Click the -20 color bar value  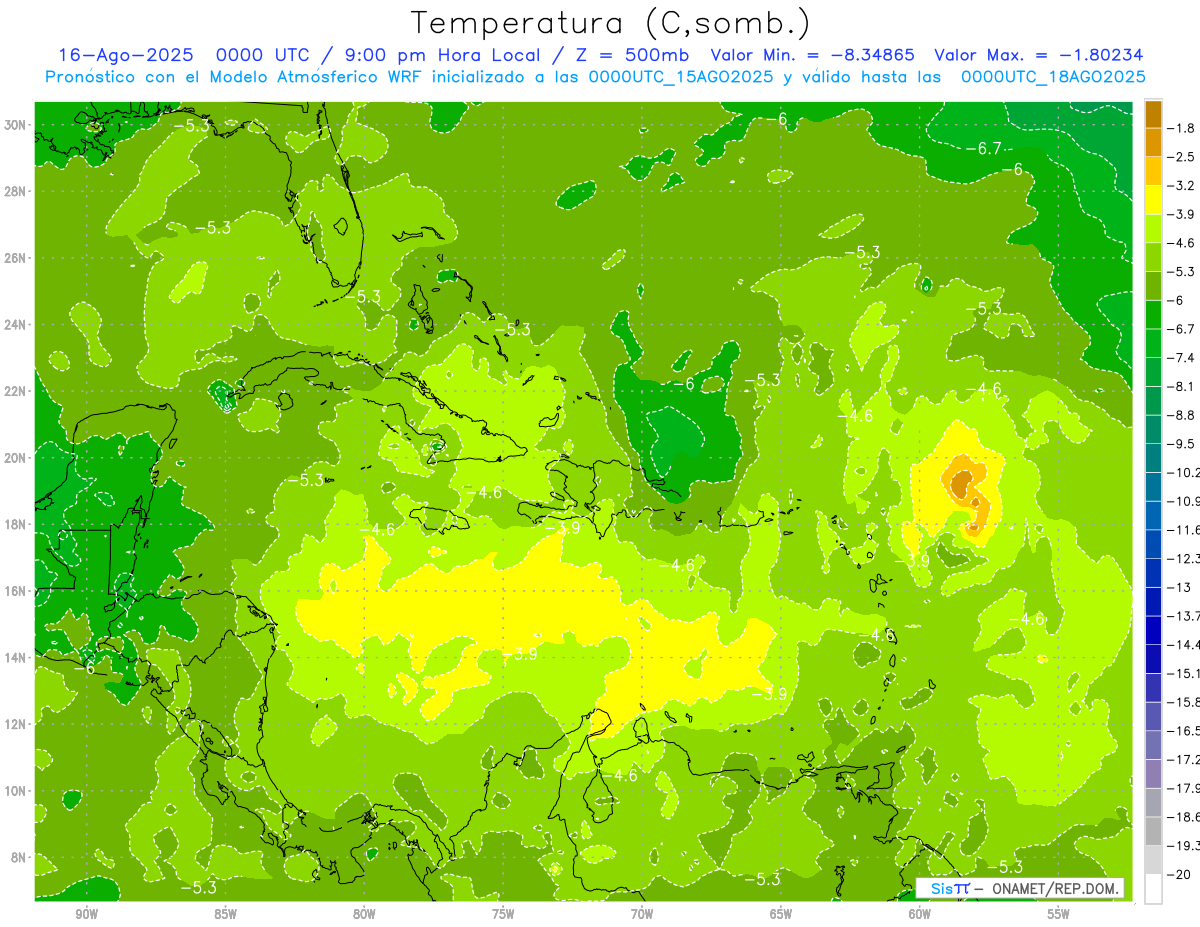[1181, 875]
